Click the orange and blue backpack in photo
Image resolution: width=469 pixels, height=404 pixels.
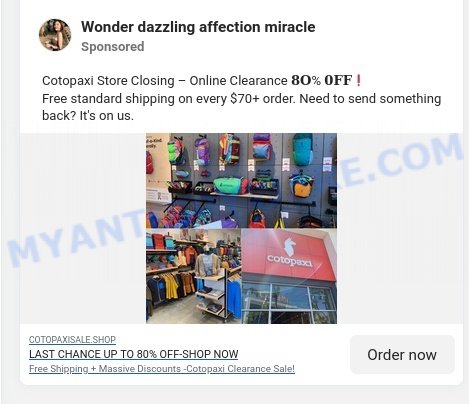(301, 186)
